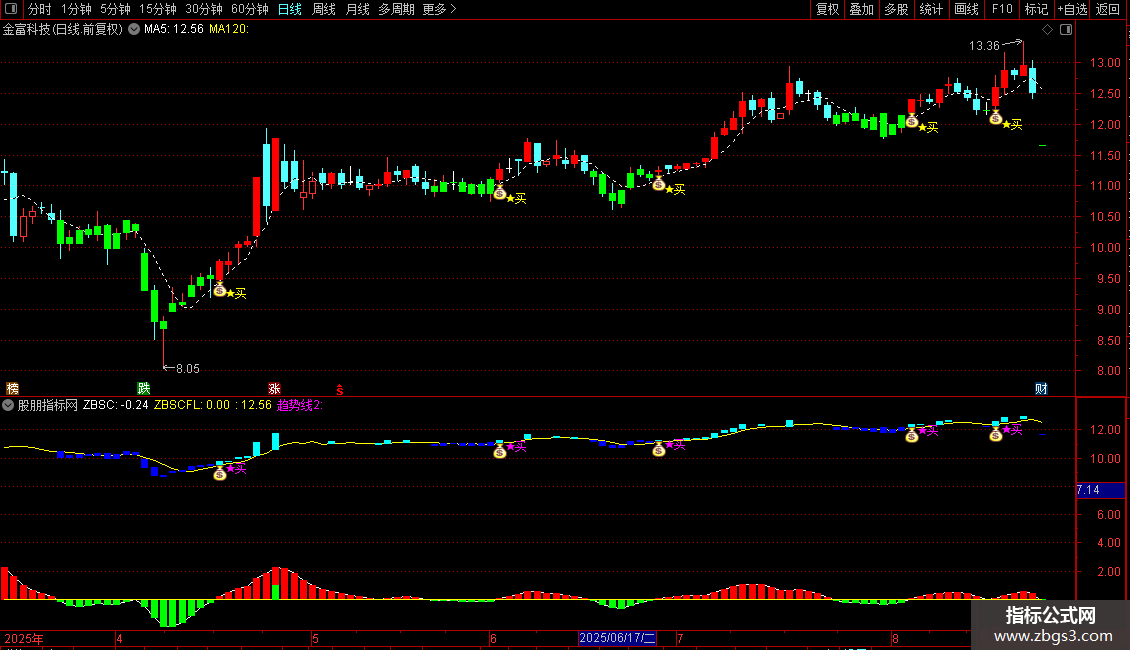Click last money-bag signal in indicator panel
The image size is (1130, 650).
pyautogui.click(x=996, y=435)
